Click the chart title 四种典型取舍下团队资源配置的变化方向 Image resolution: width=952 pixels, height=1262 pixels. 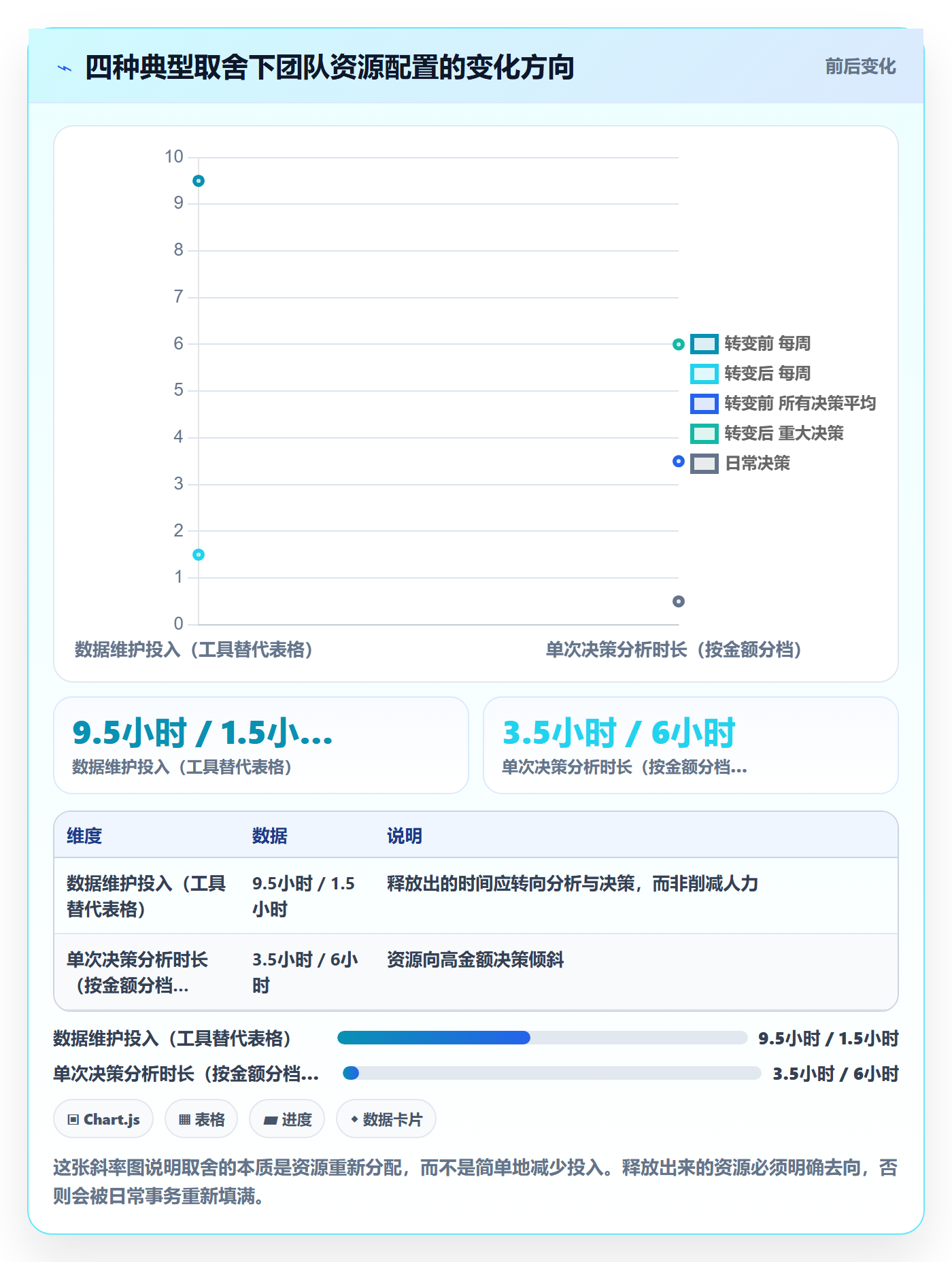(x=330, y=67)
